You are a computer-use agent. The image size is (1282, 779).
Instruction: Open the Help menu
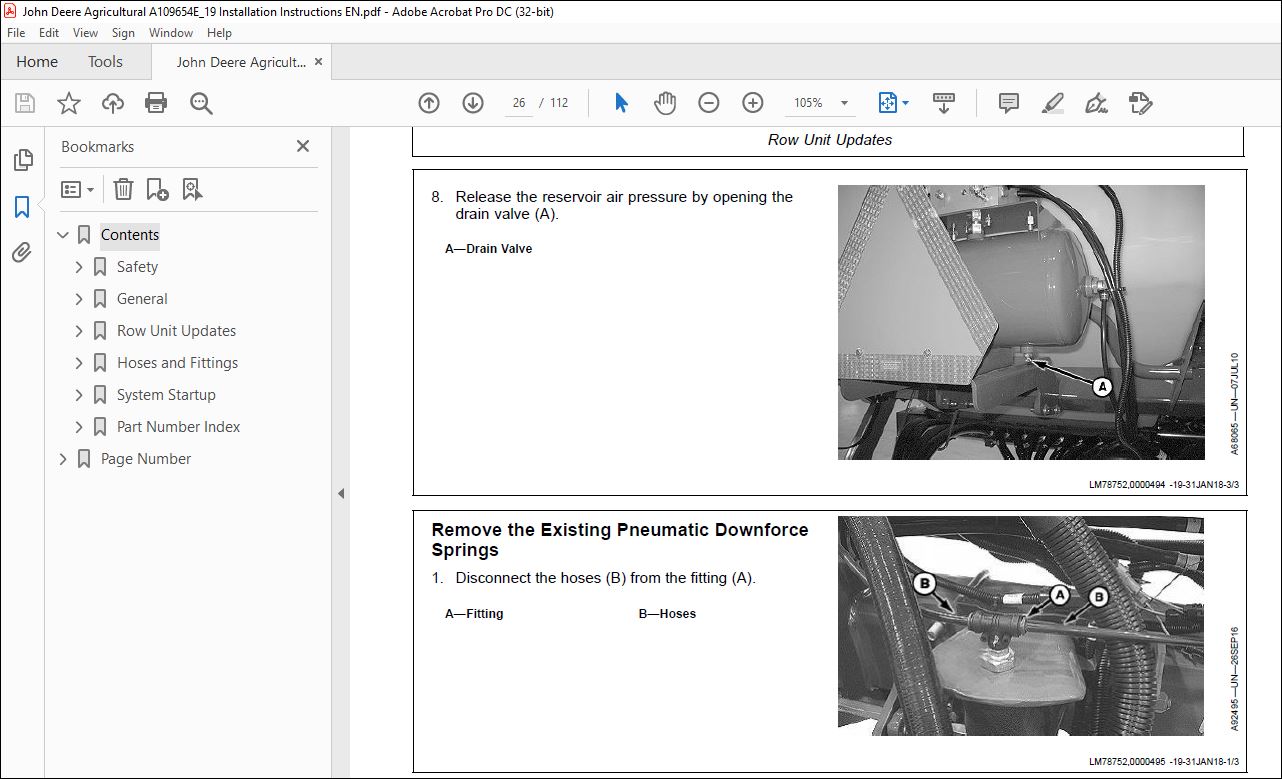pyautogui.click(x=219, y=33)
